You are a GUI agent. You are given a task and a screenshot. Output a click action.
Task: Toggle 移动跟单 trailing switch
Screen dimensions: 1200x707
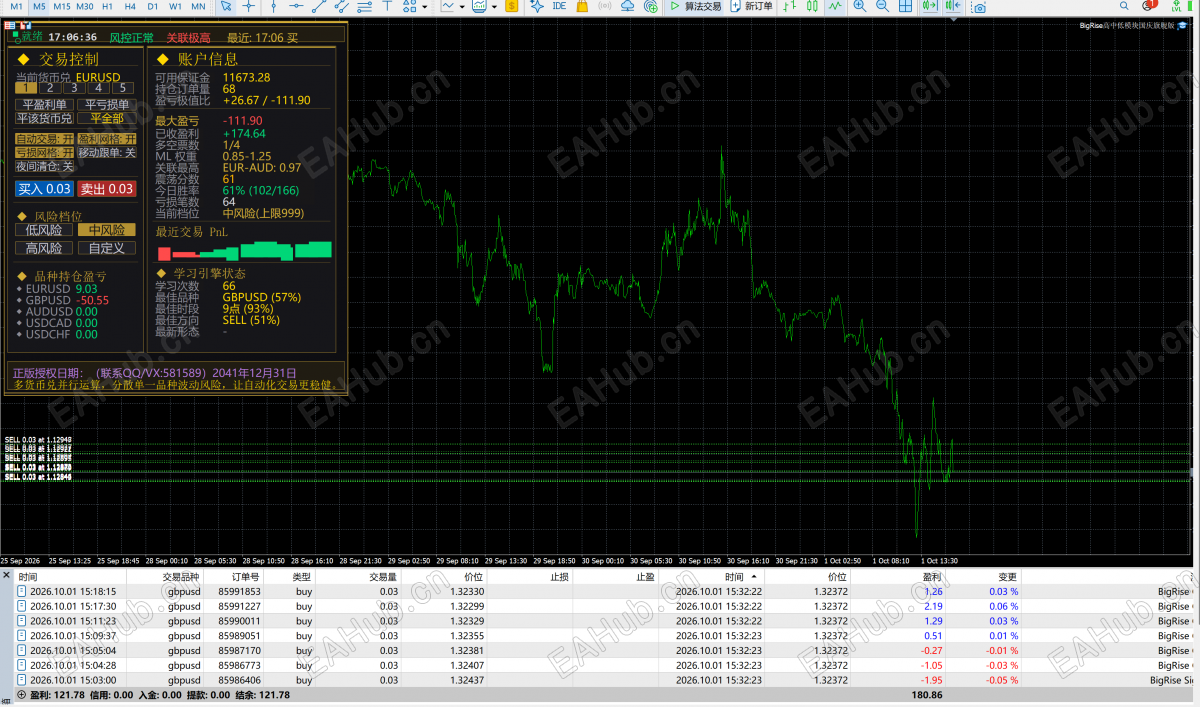pos(107,153)
